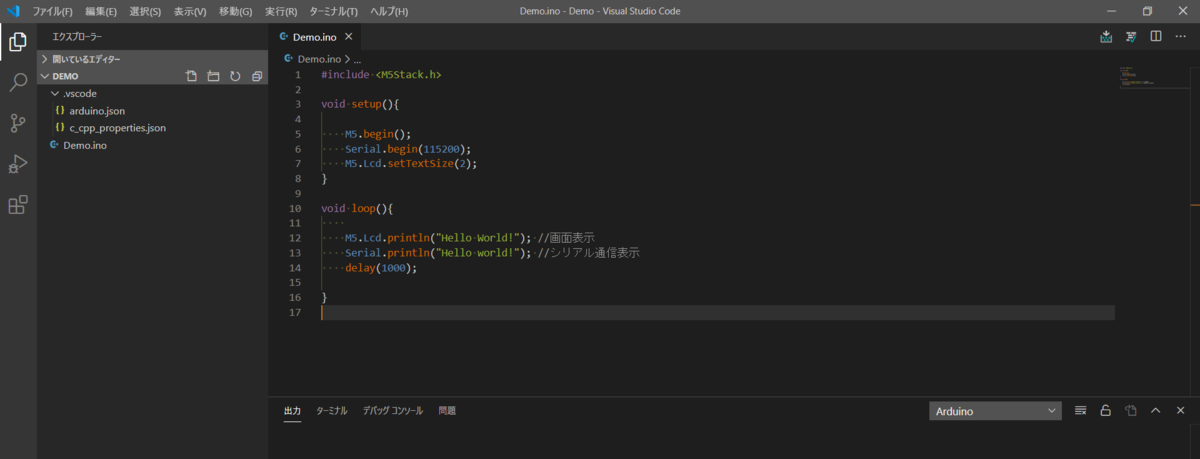Create a new folder in DEMO

tap(213, 76)
